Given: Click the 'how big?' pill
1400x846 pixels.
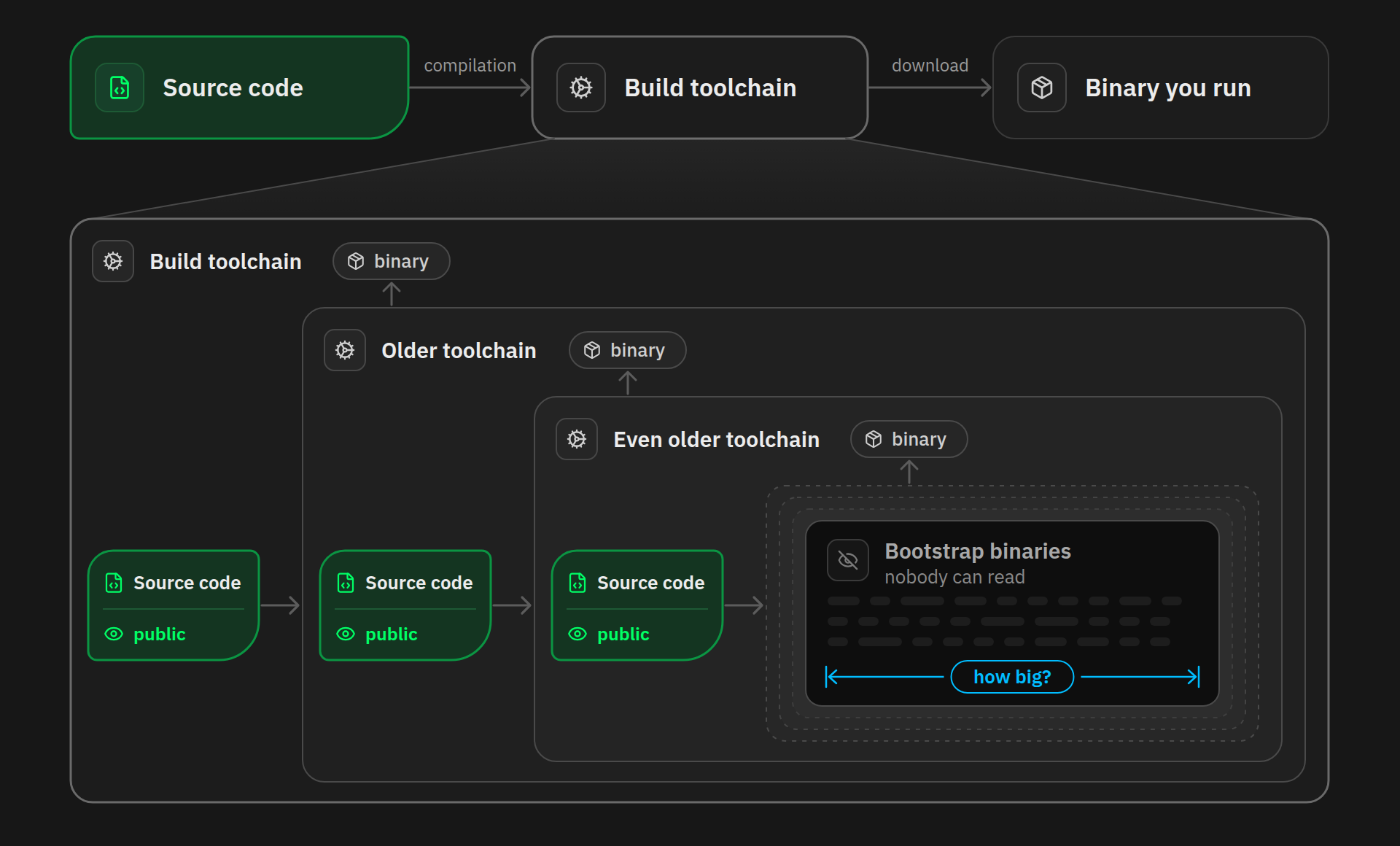Looking at the screenshot, I should pos(1012,677).
